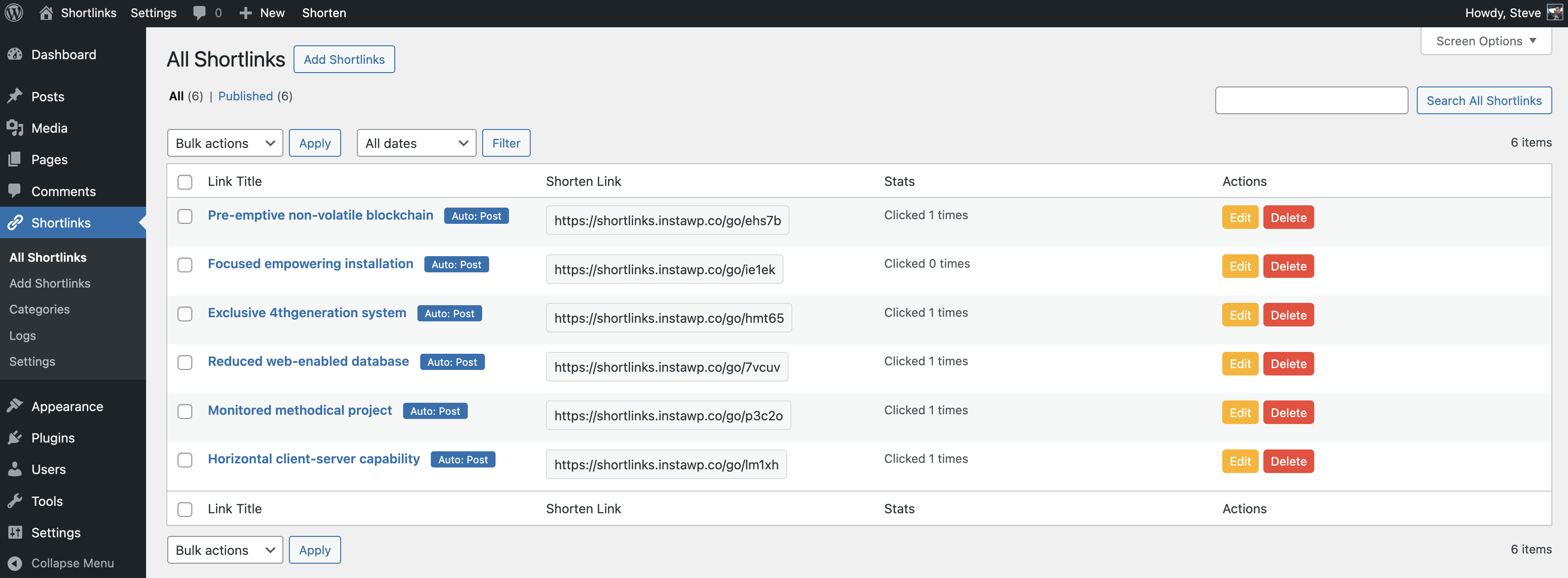The width and height of the screenshot is (1568, 578).
Task: Open the WordPress logo menu
Action: tap(13, 12)
